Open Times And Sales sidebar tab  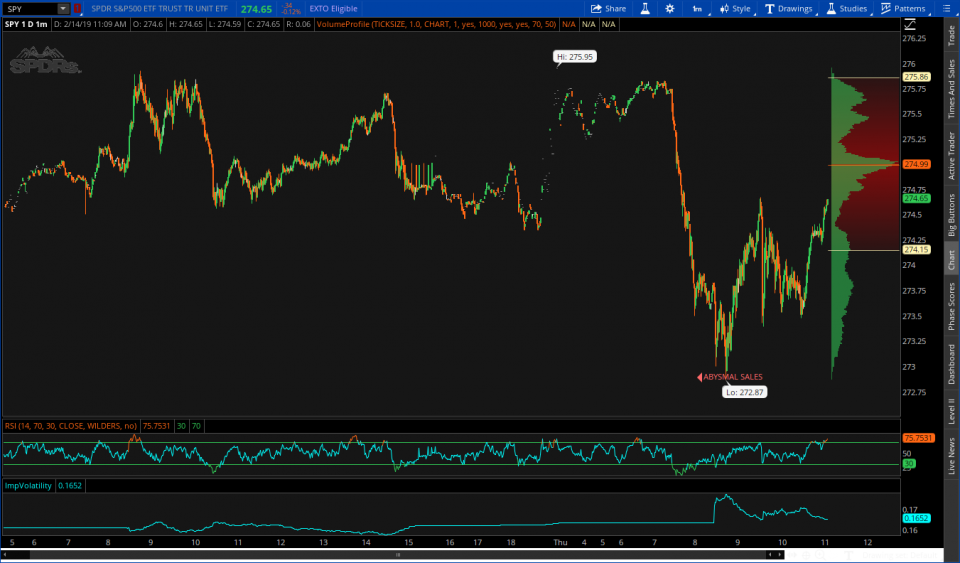[951, 89]
